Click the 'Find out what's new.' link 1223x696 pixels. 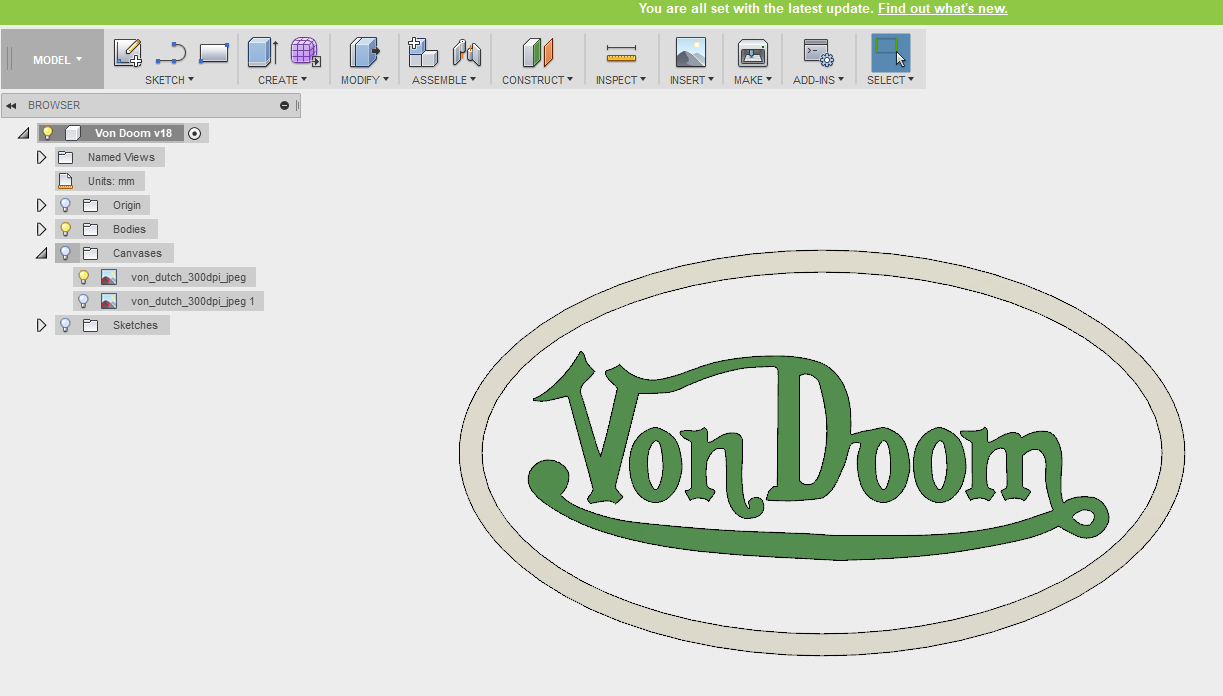point(942,9)
